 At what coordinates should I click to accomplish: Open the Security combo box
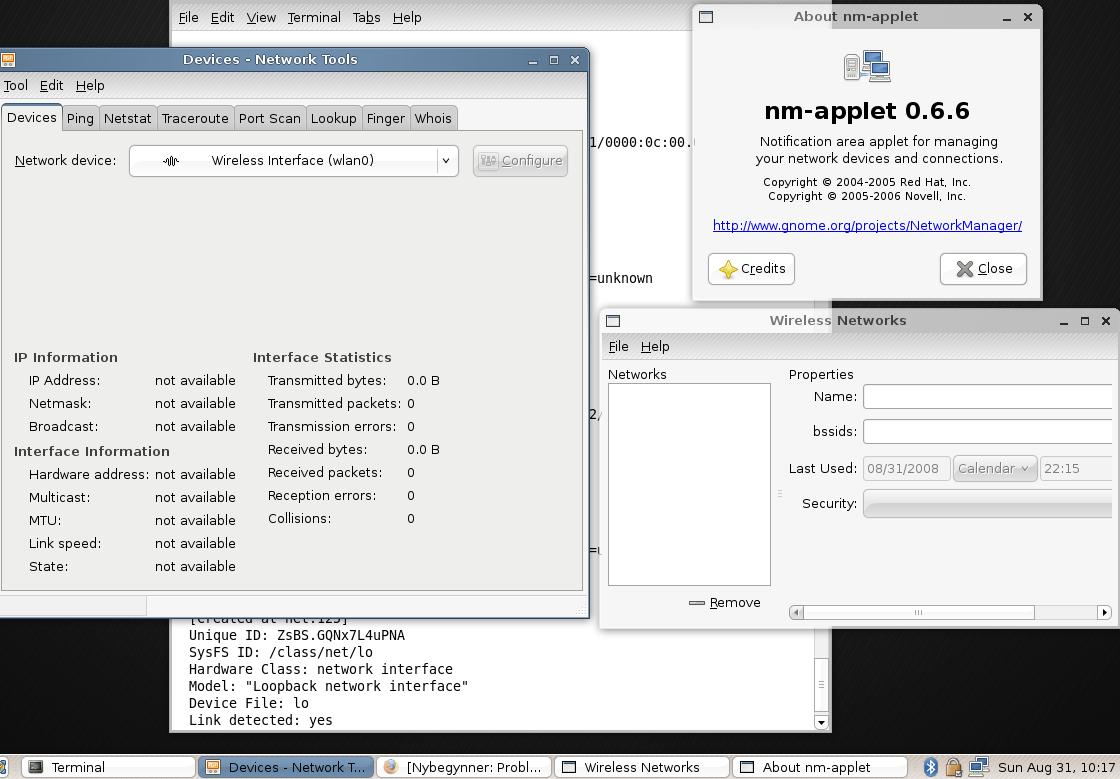pos(987,504)
